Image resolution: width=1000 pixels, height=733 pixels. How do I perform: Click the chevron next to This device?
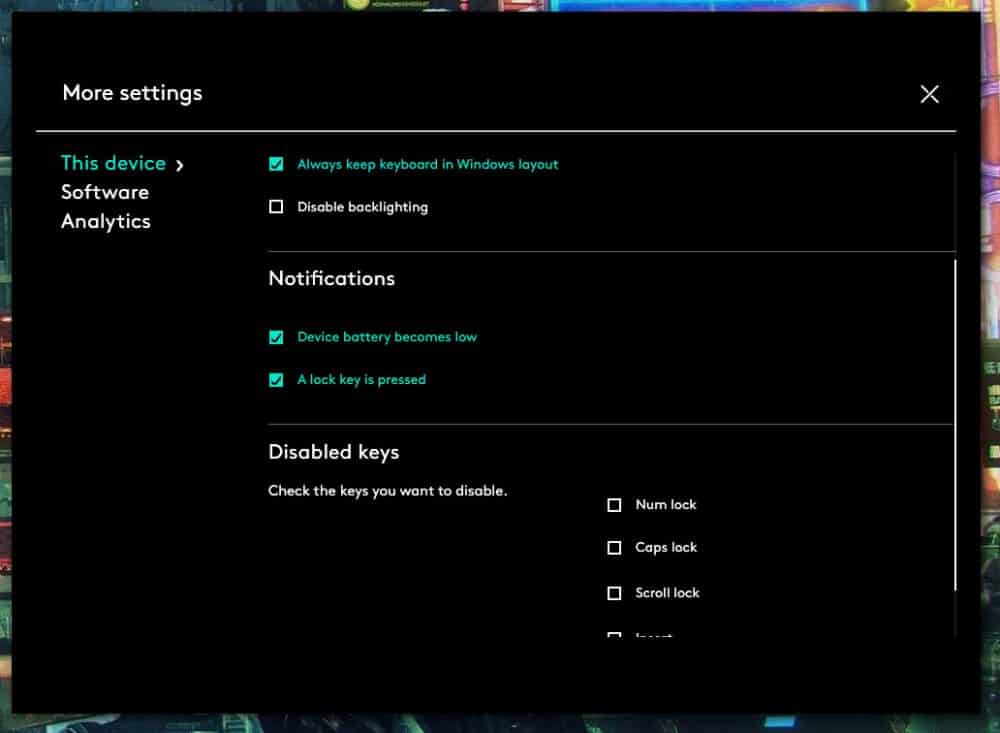180,166
